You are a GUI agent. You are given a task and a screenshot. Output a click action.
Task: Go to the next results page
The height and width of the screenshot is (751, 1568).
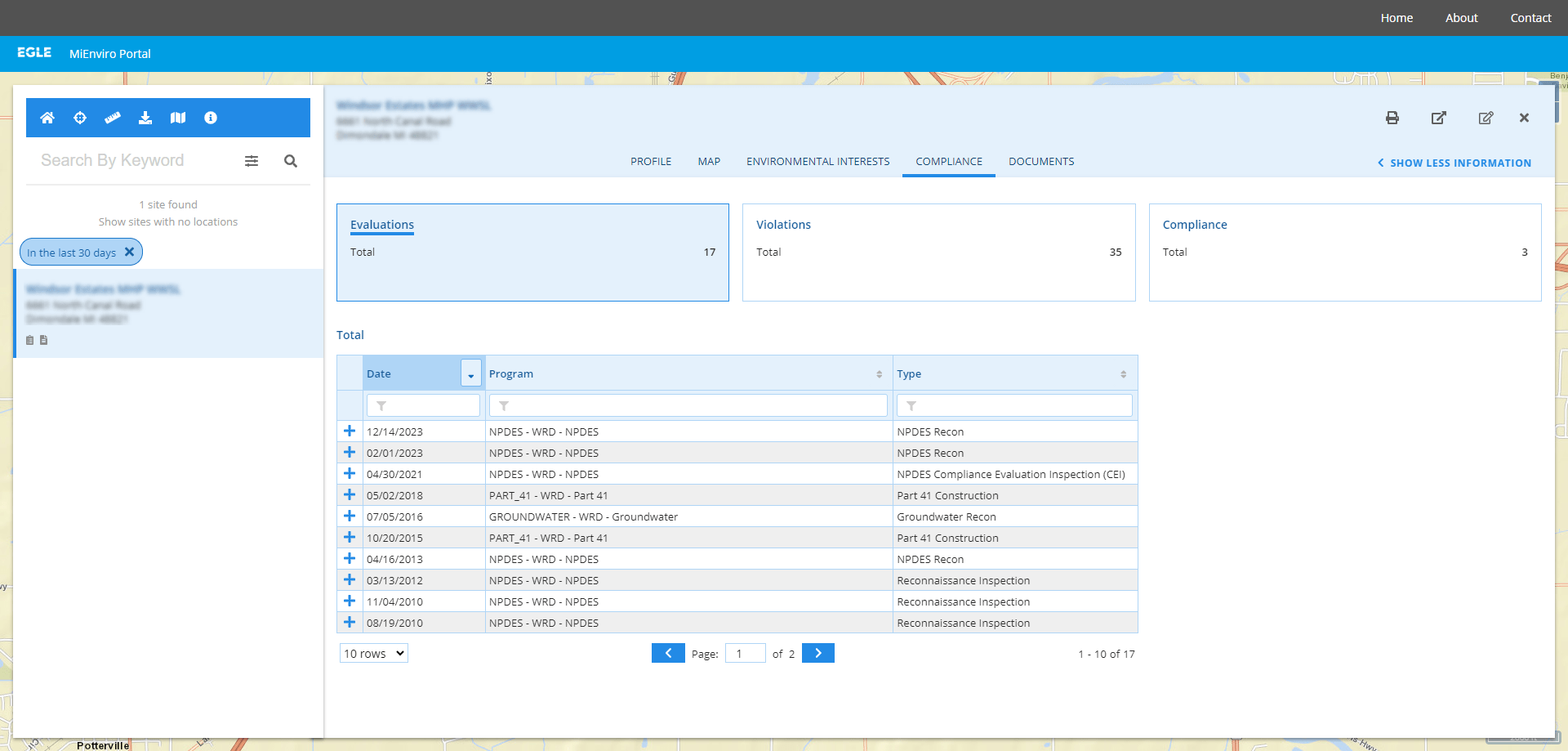(x=818, y=653)
